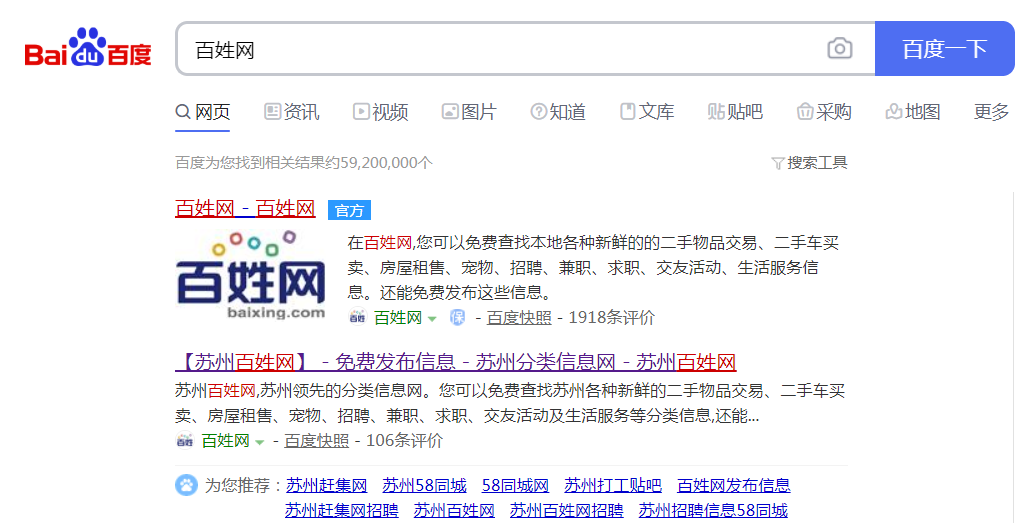Switch to the 地图 tab
The image size is (1027, 523).
click(x=913, y=112)
